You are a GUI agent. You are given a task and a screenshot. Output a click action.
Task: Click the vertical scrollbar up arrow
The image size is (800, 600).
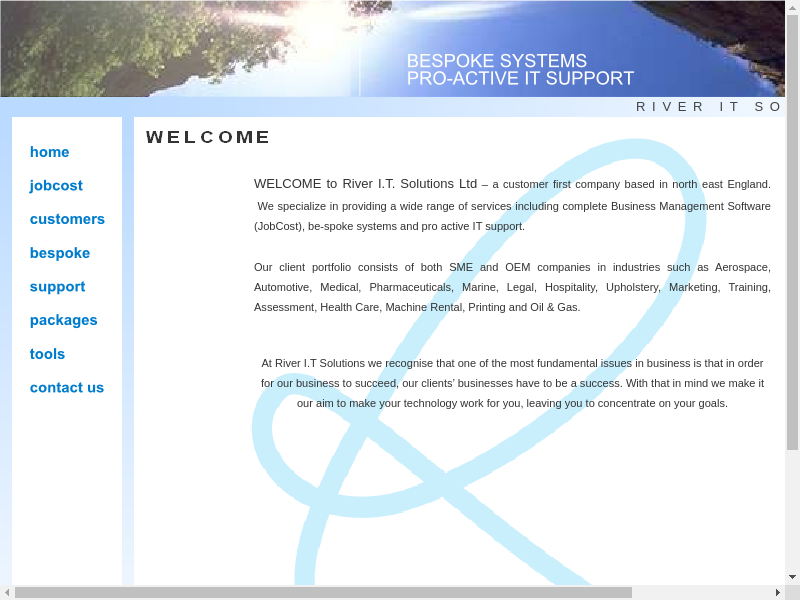coord(792,7)
